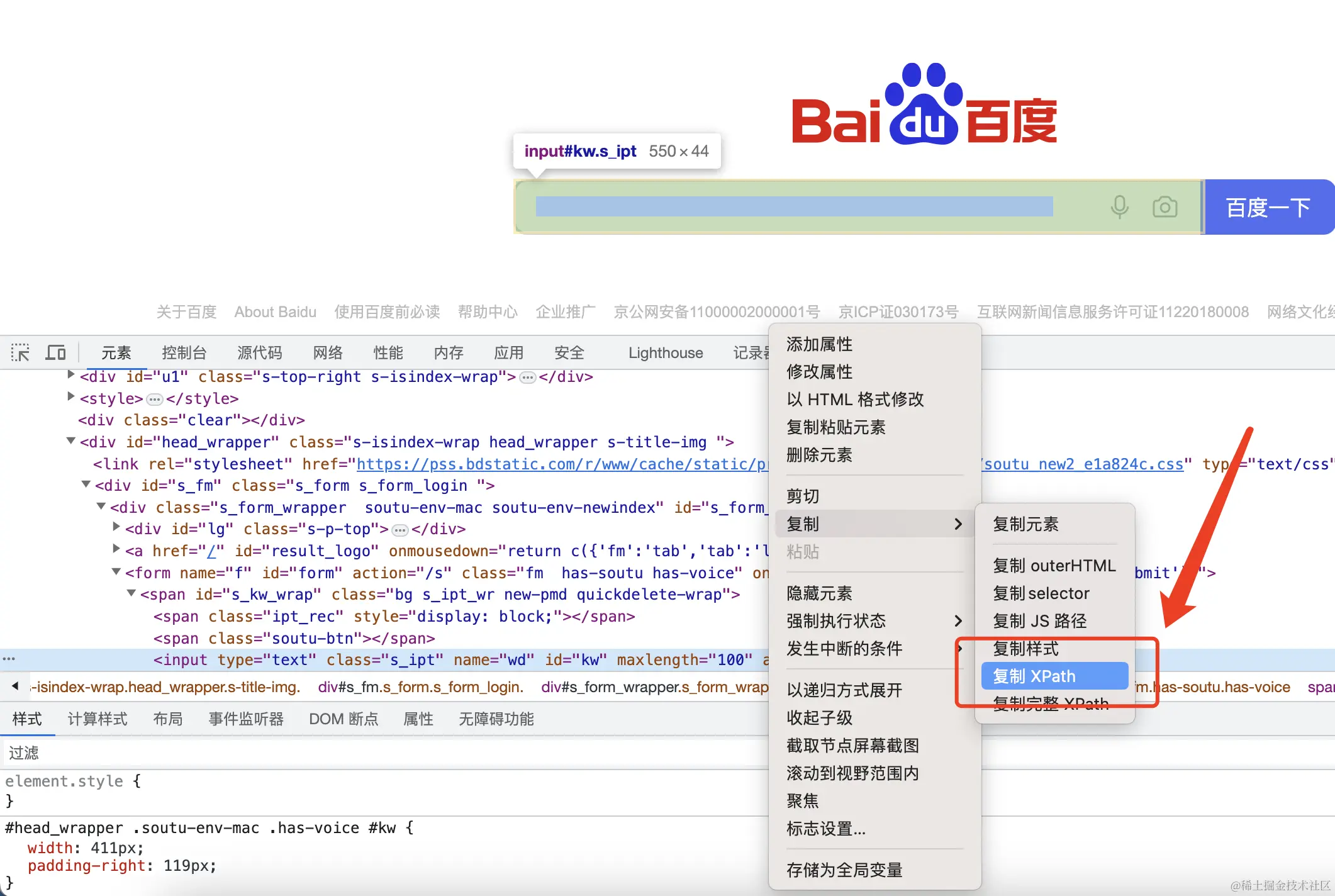The width and height of the screenshot is (1335, 896).
Task: Click the voice search microphone icon
Action: [x=1119, y=207]
